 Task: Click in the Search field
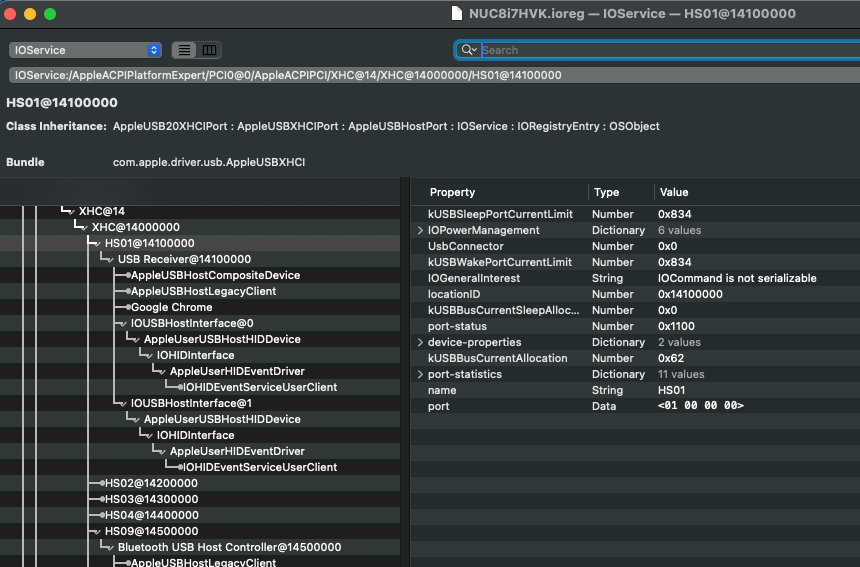pyautogui.click(x=660, y=50)
